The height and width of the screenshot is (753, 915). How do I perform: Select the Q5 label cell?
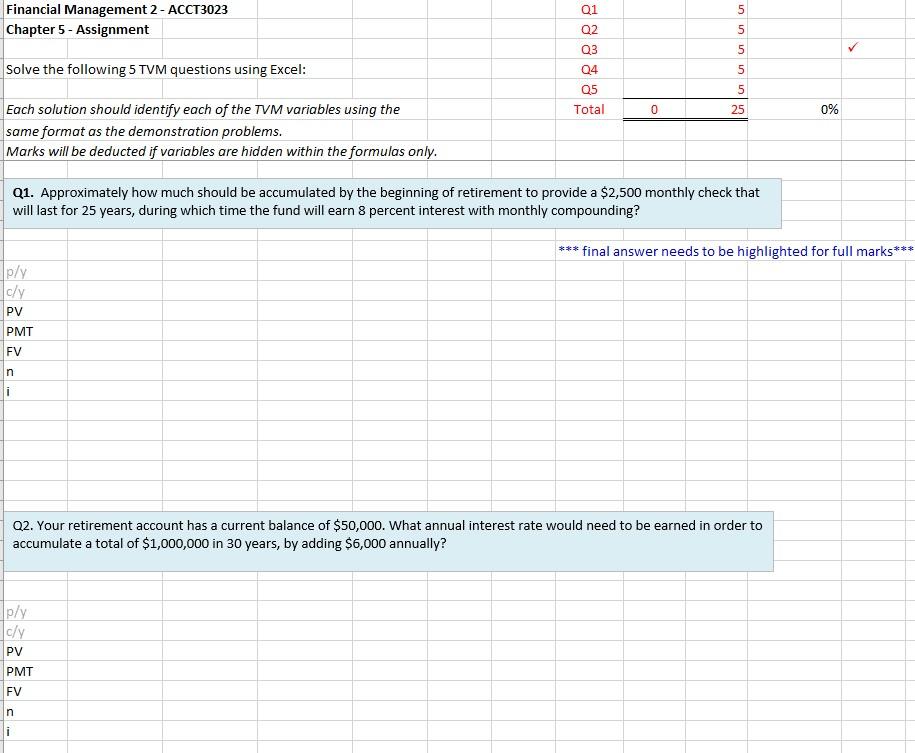point(588,89)
